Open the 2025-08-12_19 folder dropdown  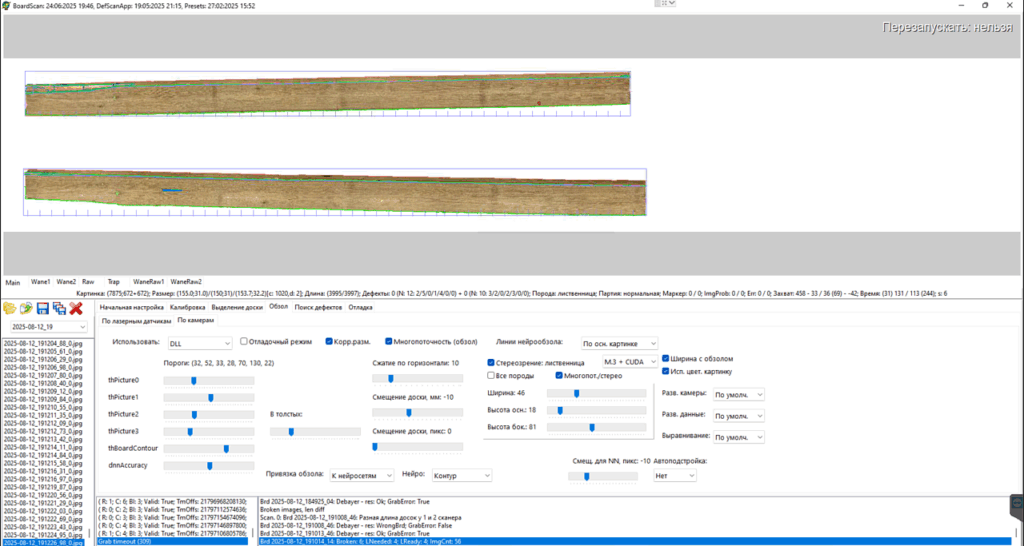[x=49, y=327]
